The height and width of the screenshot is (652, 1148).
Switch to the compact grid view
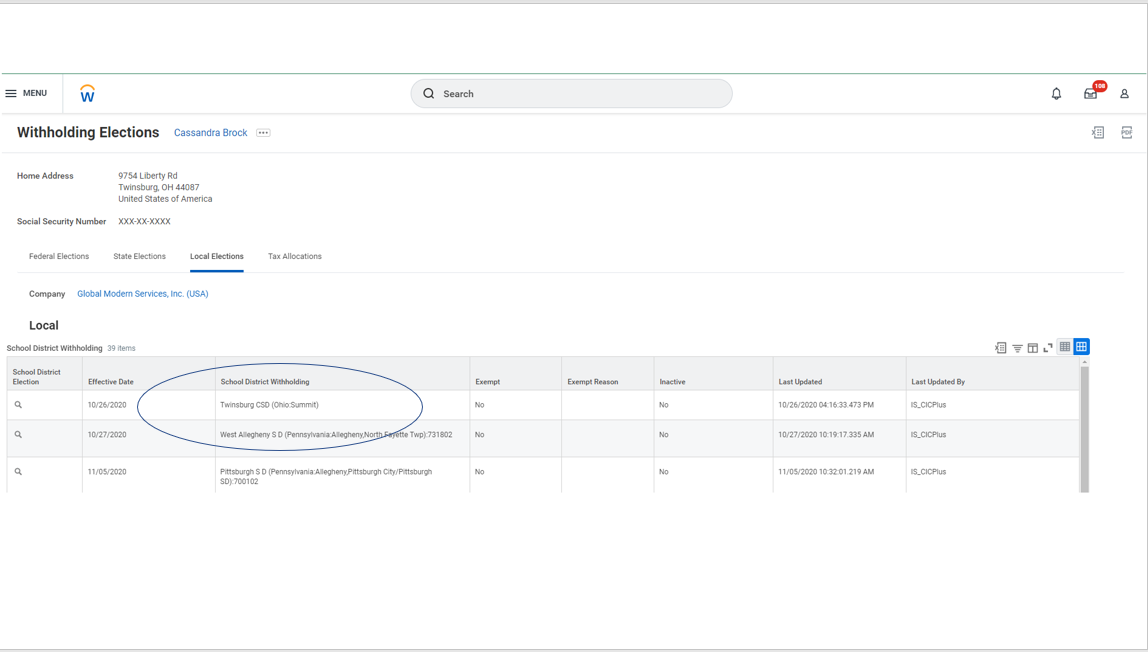pyautogui.click(x=1065, y=347)
